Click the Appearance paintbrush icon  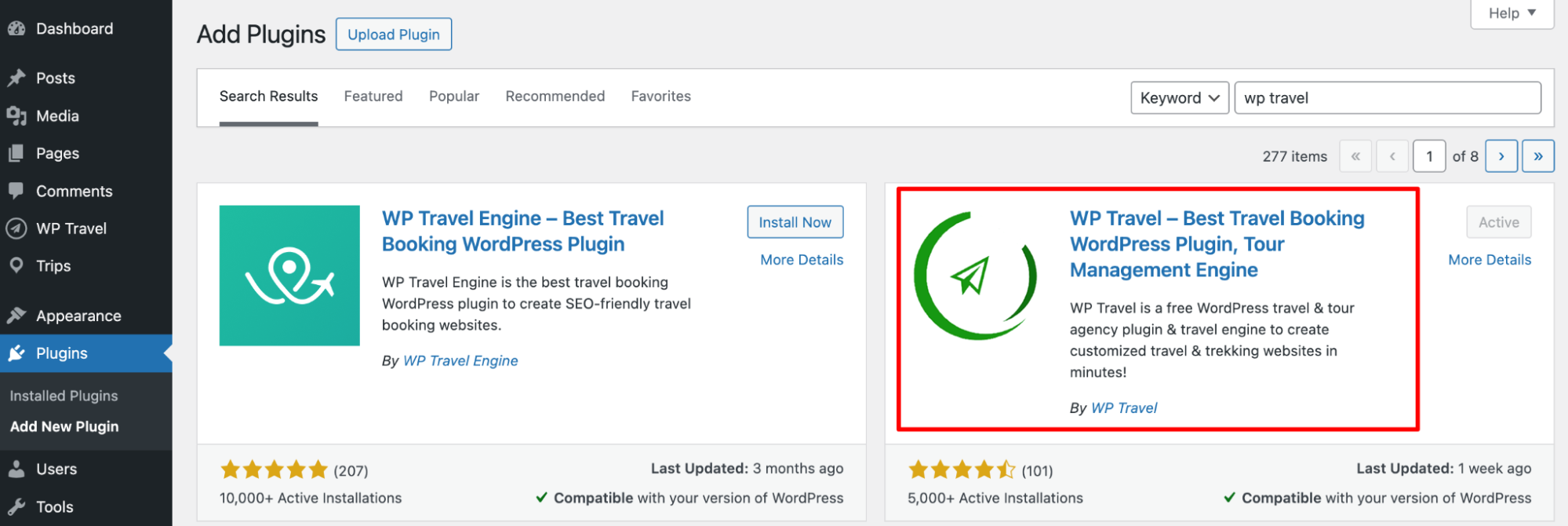point(18,315)
